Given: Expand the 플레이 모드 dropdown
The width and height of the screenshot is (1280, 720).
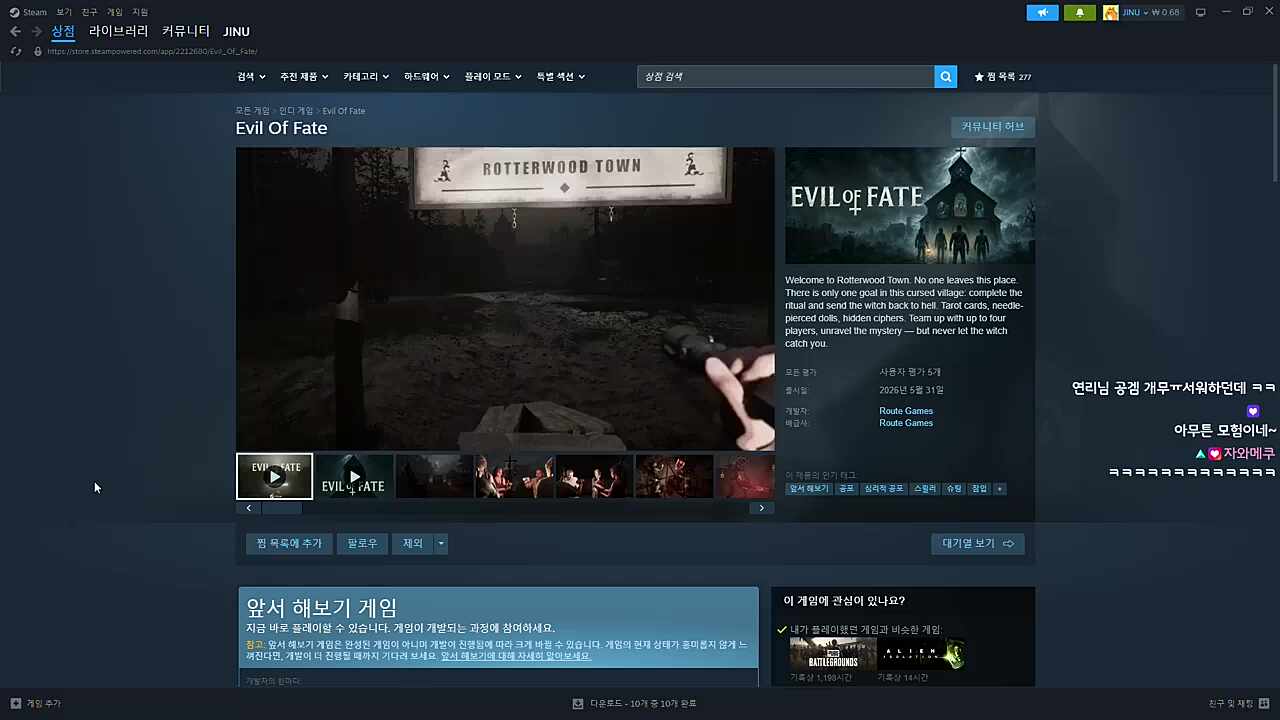Looking at the screenshot, I should 493,76.
